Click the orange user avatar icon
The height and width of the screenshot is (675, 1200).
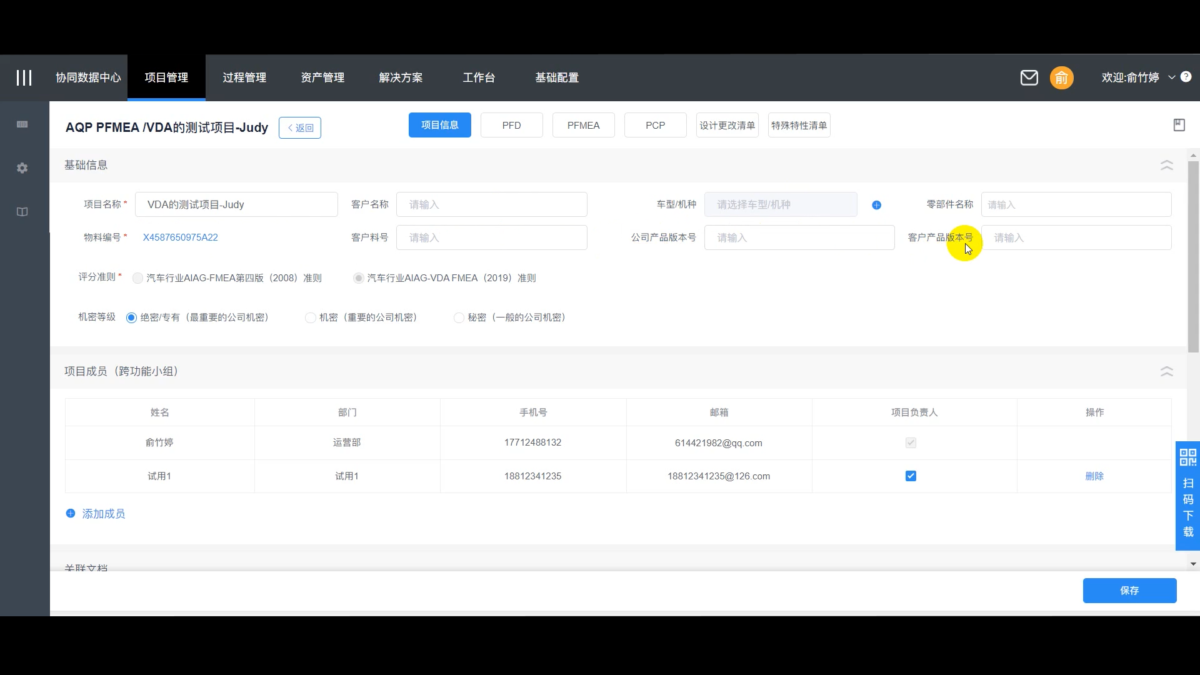coord(1061,78)
